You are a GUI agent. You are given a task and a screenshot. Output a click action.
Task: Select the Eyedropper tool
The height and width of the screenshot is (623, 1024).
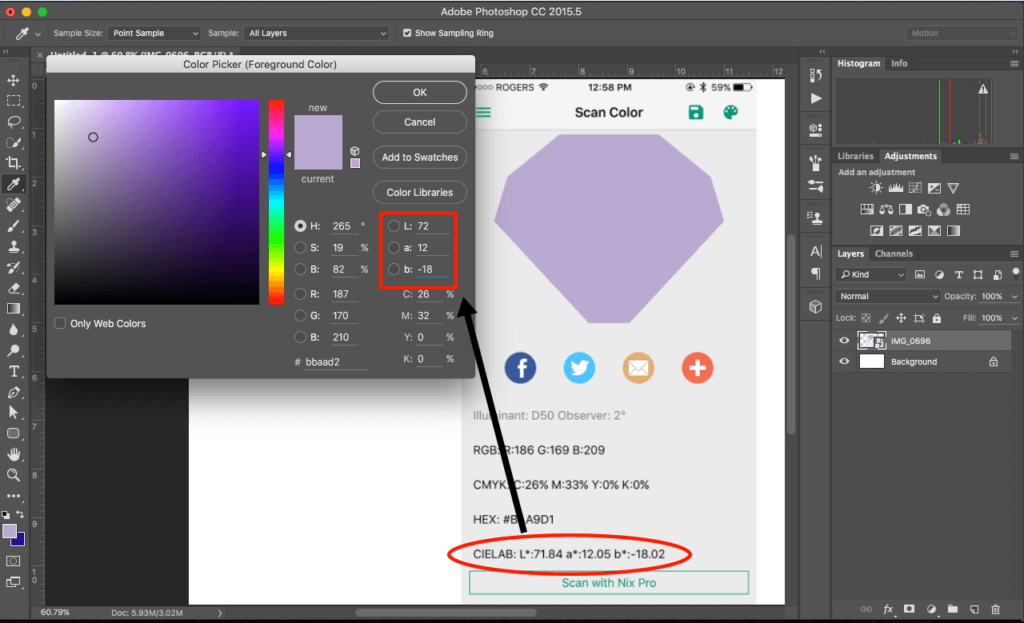[x=14, y=185]
